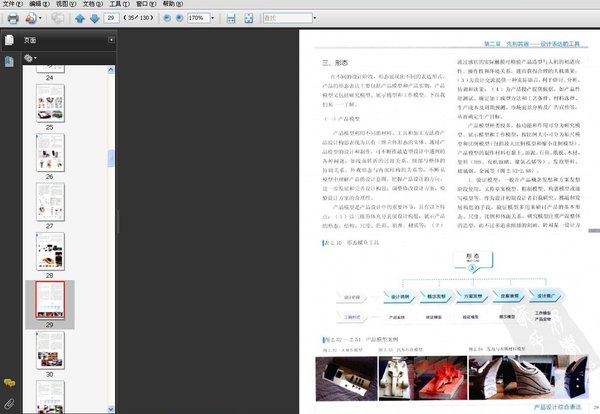Screen dimensions: 600x414
Task: Toggle the Pages panel sidebar icon
Action: point(9,40)
